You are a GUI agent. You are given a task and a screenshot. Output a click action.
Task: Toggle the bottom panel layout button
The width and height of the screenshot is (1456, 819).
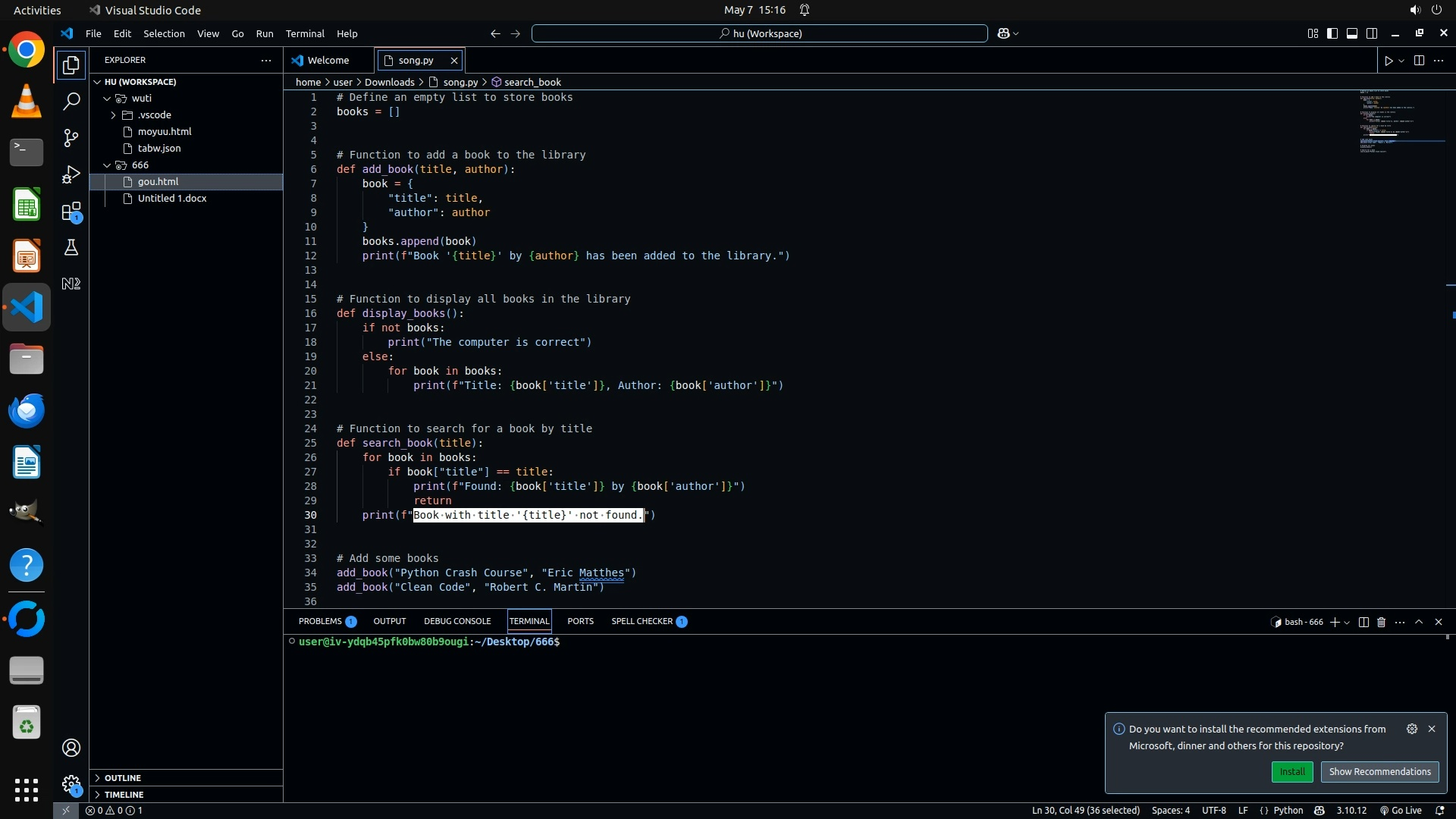coord(1352,33)
